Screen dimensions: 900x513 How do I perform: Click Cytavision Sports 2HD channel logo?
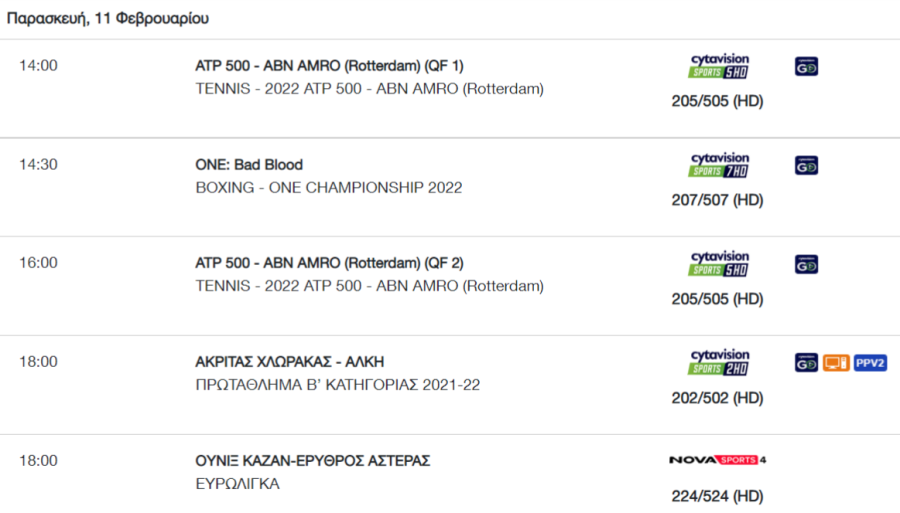coord(718,363)
